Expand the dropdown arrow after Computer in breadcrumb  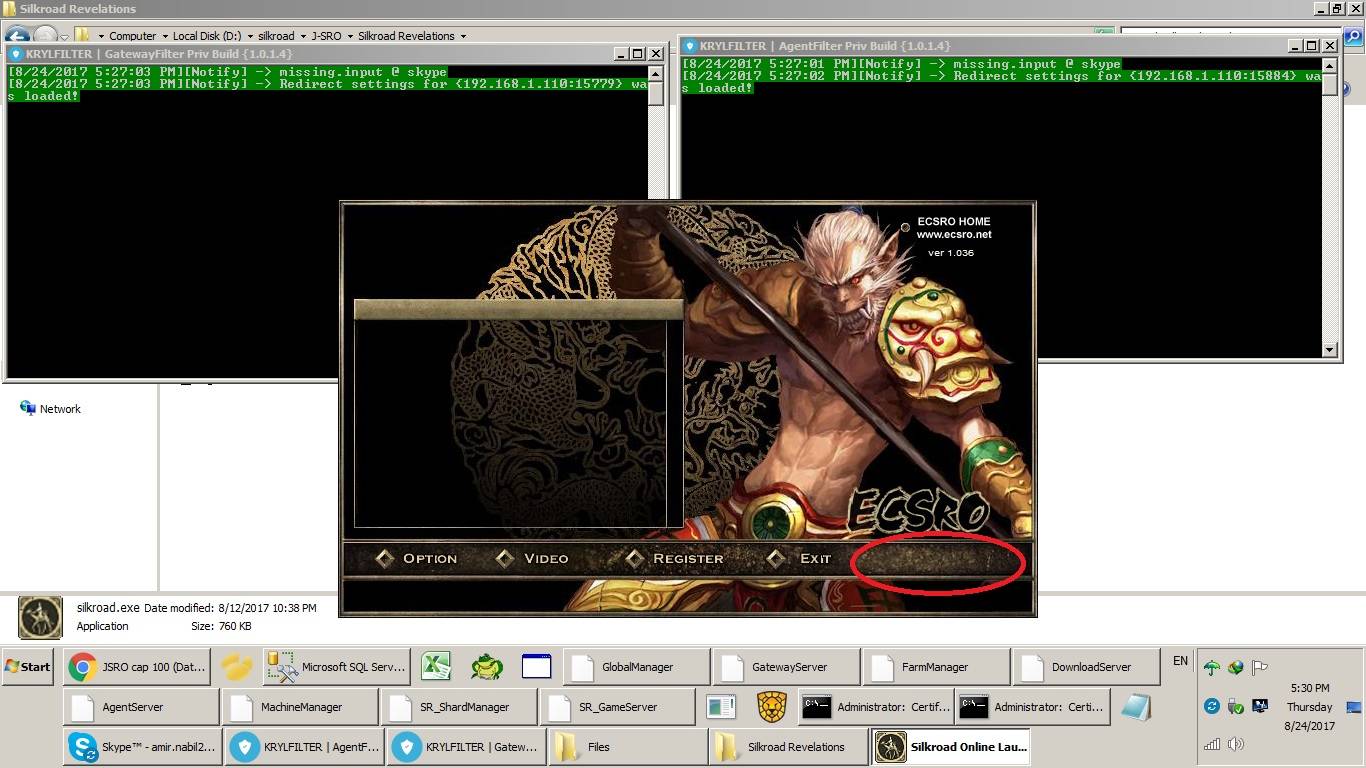coord(164,36)
